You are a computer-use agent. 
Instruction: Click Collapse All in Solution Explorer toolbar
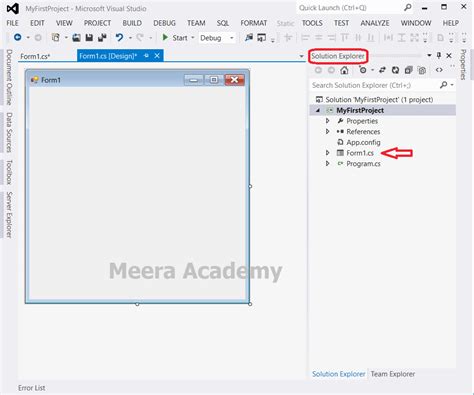point(409,70)
